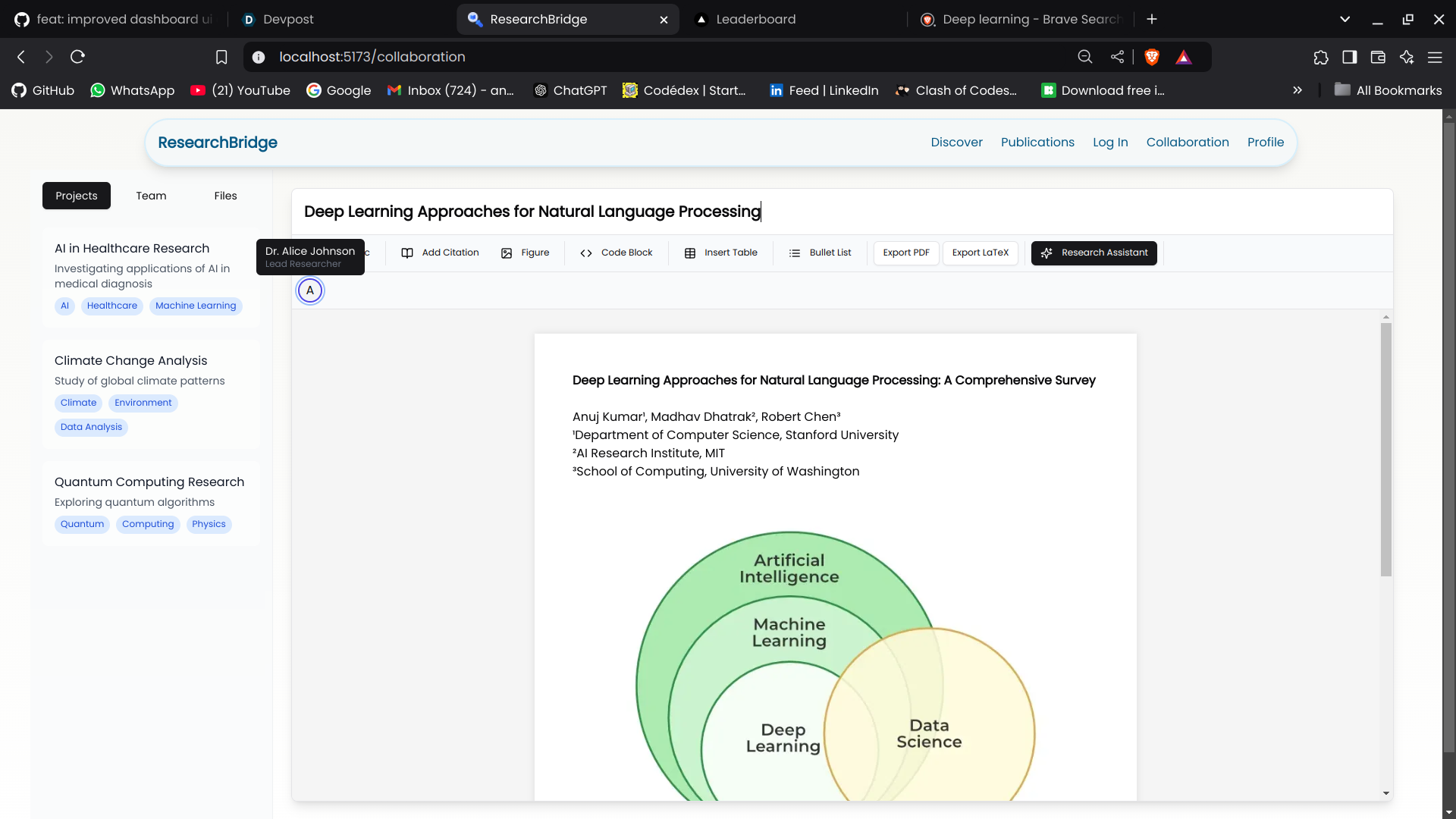Open Research Assistant sparkle button
Screen dimensions: 1456x819
tap(1094, 253)
